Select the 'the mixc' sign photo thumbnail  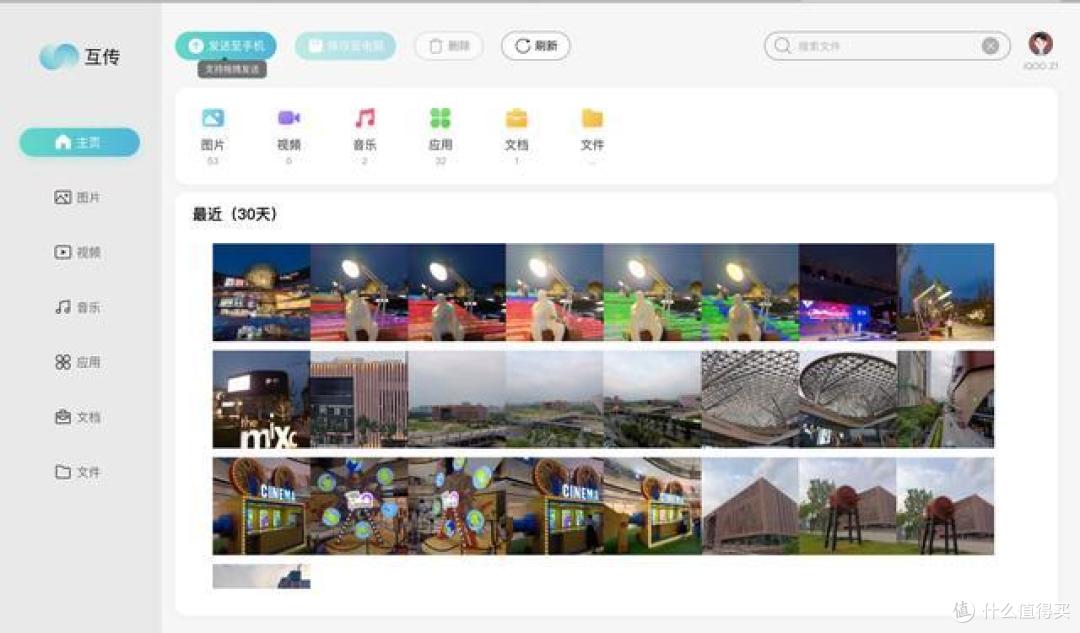[262, 399]
